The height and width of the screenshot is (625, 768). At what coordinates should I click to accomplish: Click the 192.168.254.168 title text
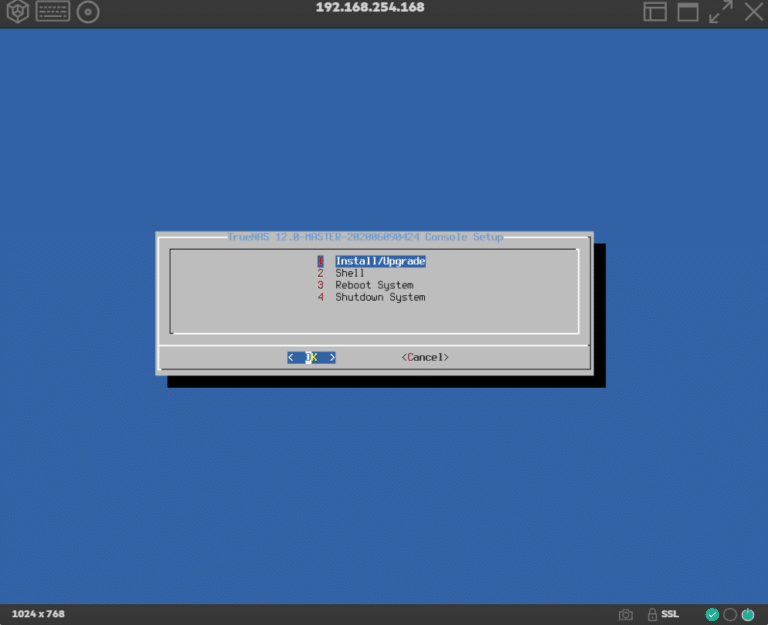point(370,7)
